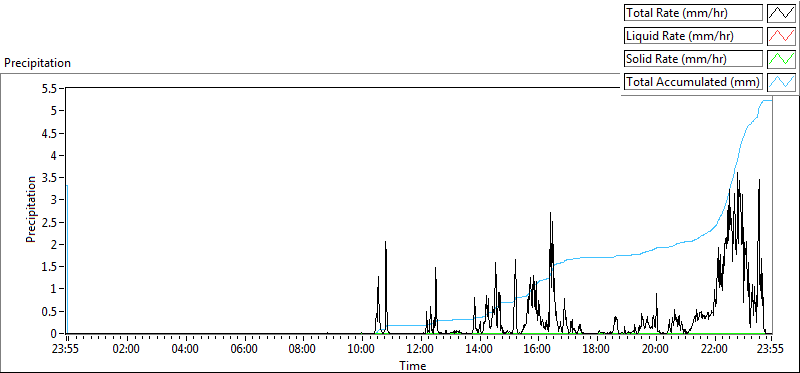
Task: Click the Time x-axis title
Action: click(412, 365)
